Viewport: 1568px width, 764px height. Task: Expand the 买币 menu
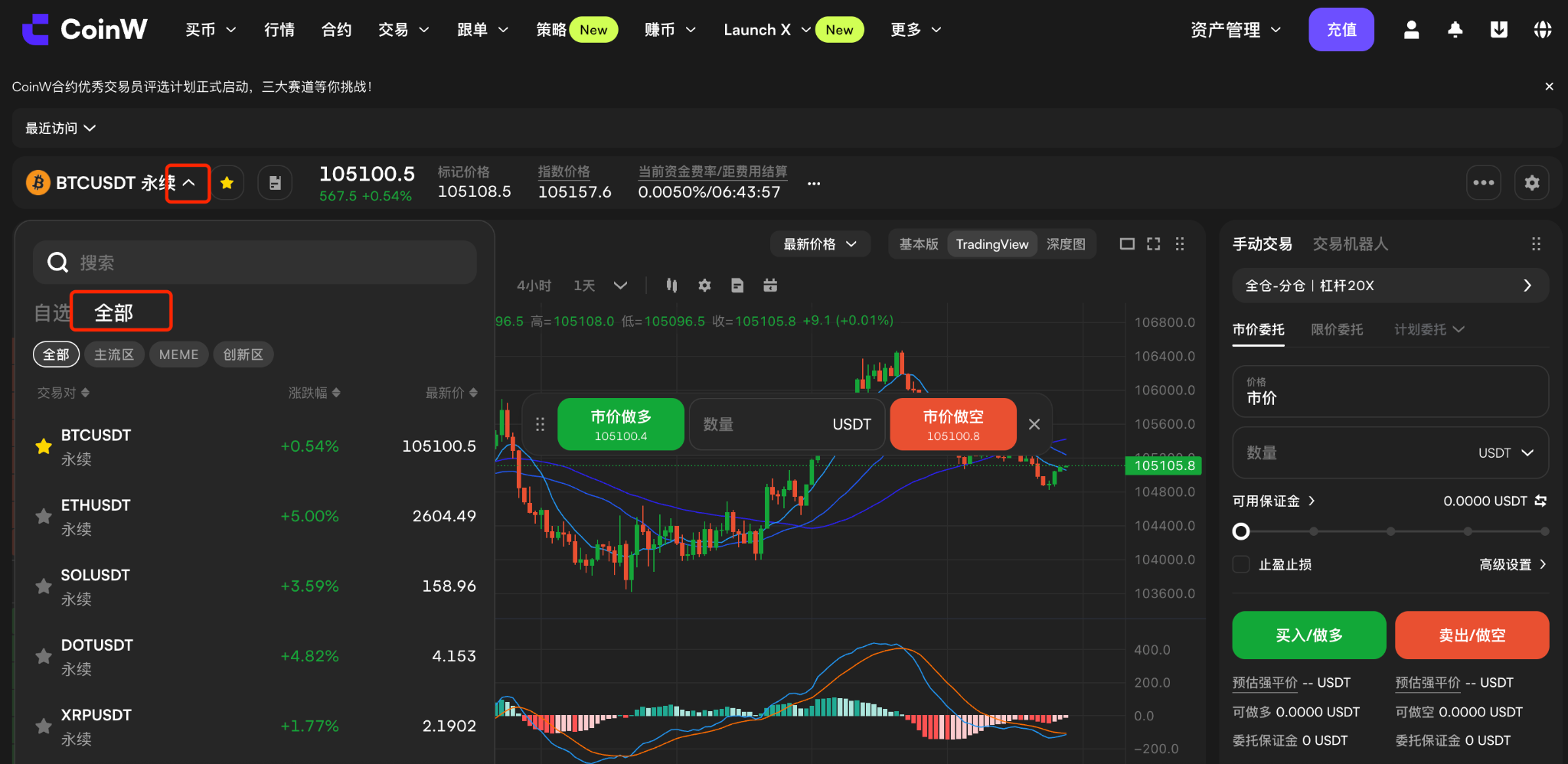click(211, 30)
